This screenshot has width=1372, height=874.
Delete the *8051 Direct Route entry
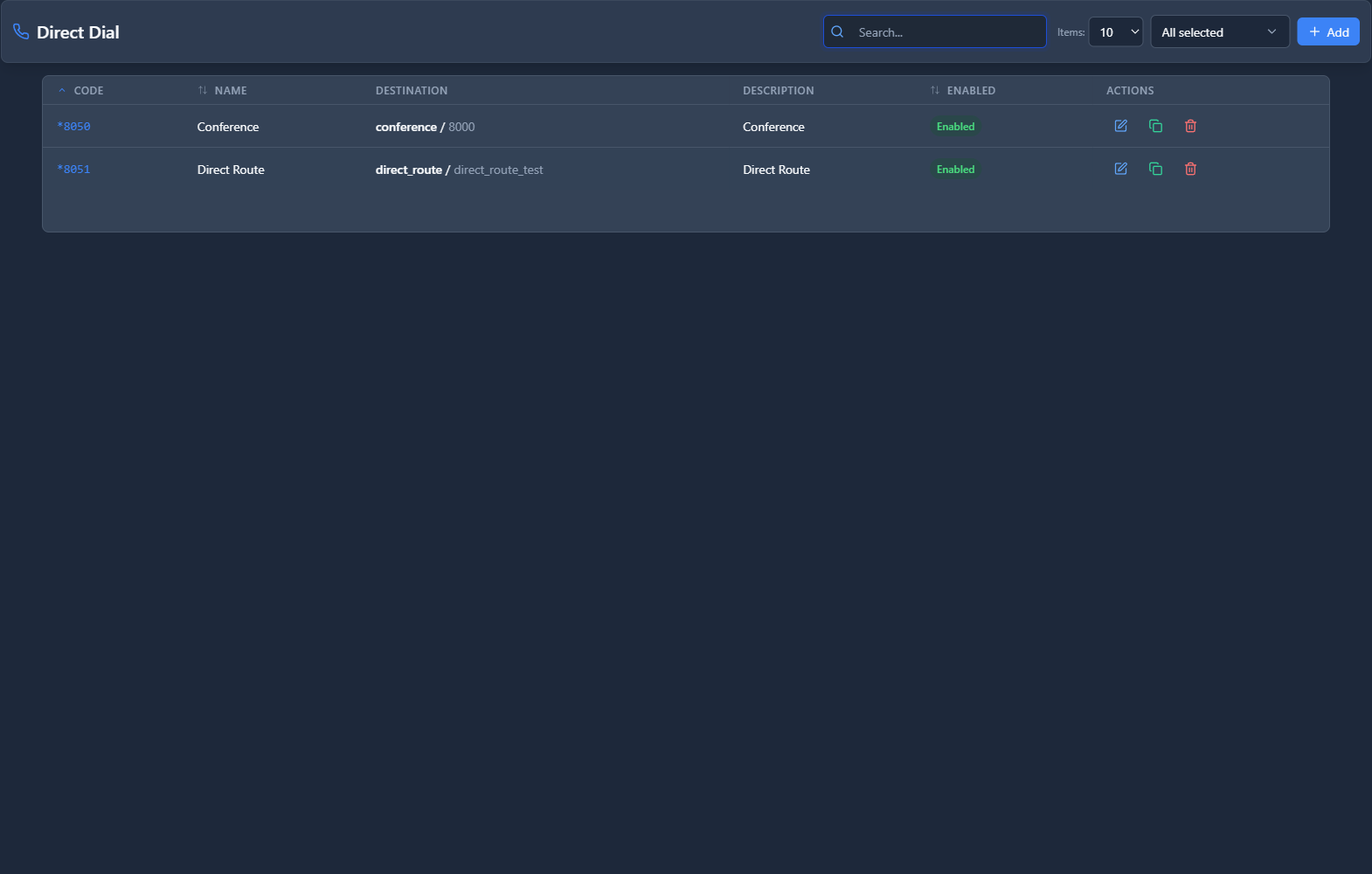coord(1190,169)
